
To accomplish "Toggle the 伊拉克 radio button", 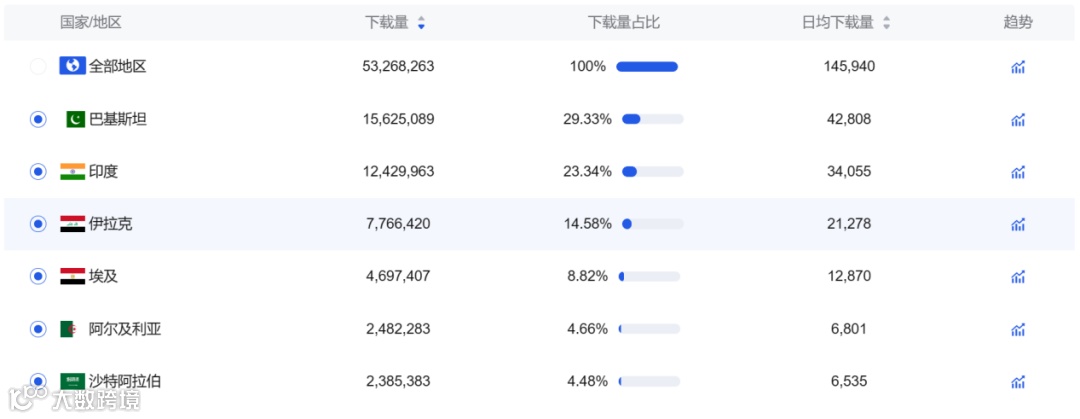I will tap(38, 224).
